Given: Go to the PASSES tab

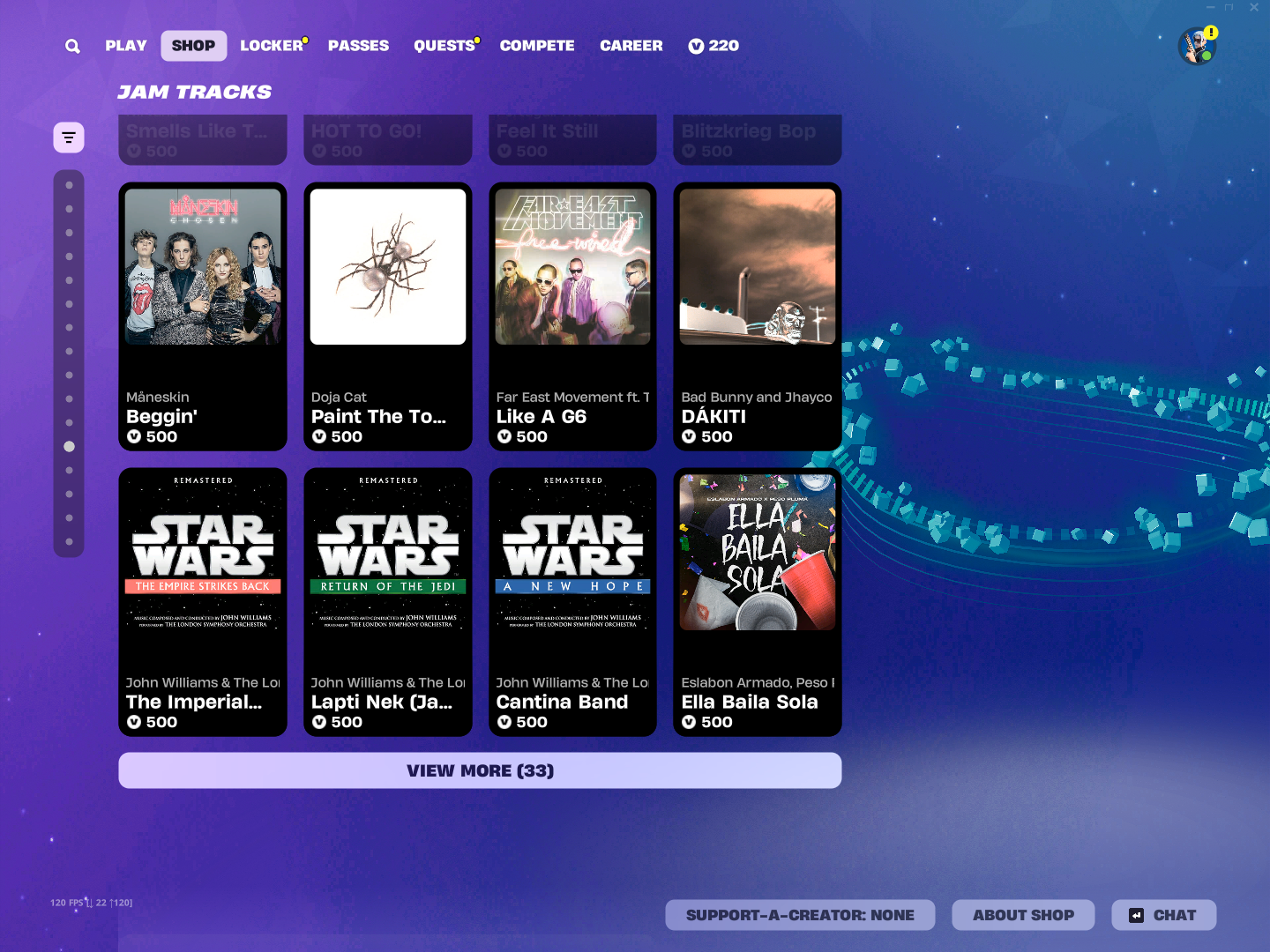Looking at the screenshot, I should tap(358, 46).
